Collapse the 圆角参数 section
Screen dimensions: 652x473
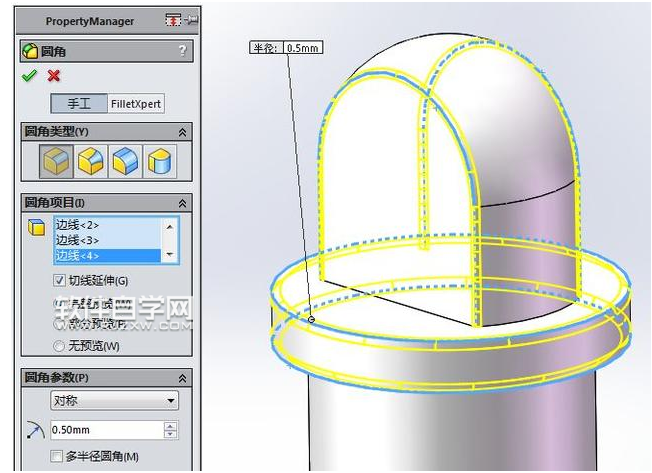(x=182, y=378)
